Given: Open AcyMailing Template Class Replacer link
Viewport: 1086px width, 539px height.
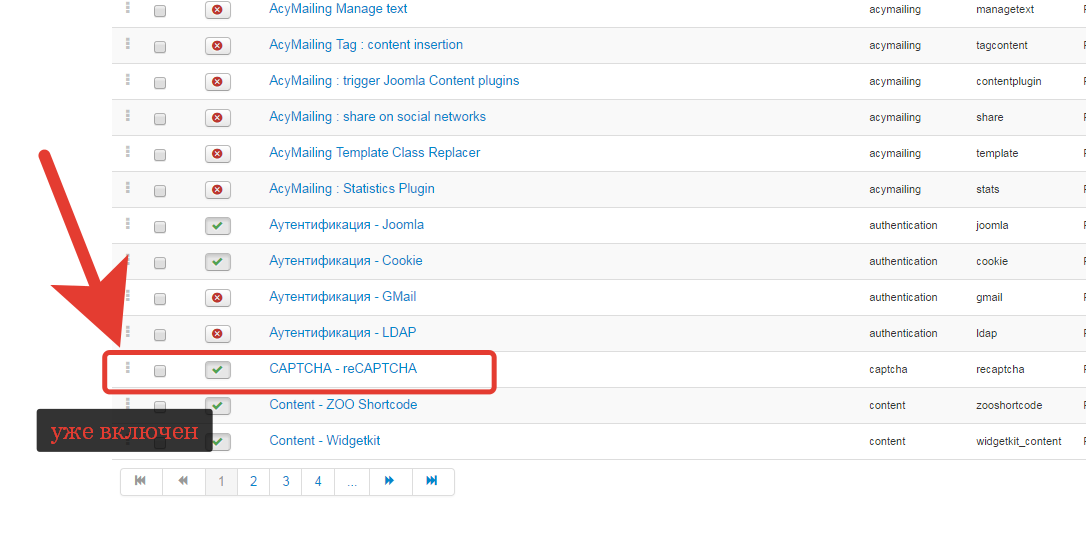Looking at the screenshot, I should pos(375,153).
